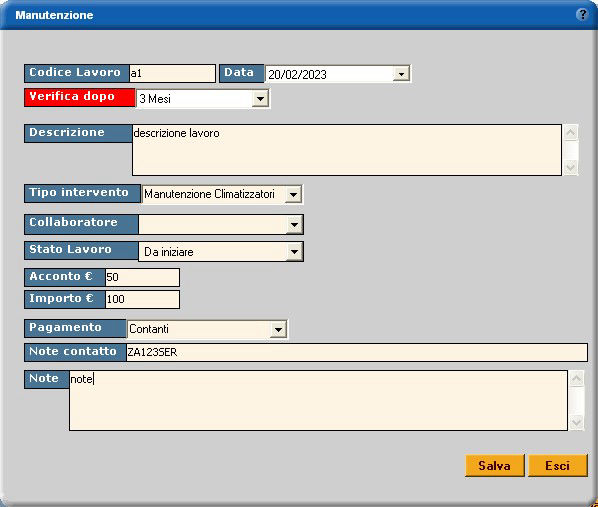Click the date text 20/02/2023

(297, 74)
